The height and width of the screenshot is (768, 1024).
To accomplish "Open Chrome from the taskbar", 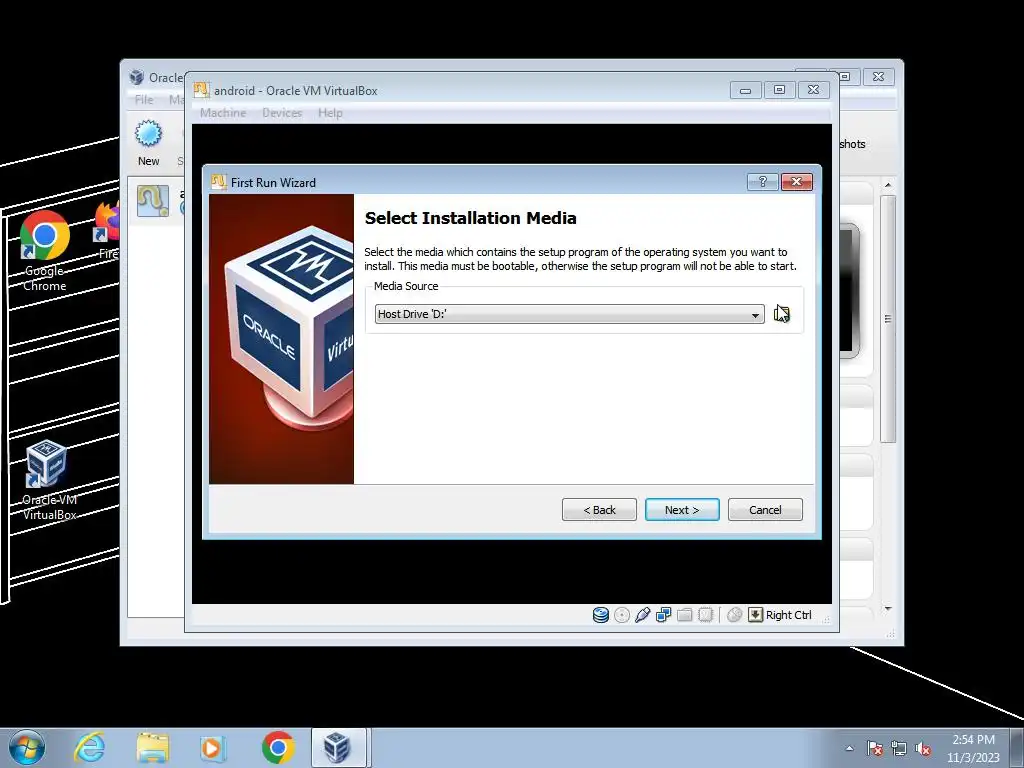I will click(x=278, y=748).
